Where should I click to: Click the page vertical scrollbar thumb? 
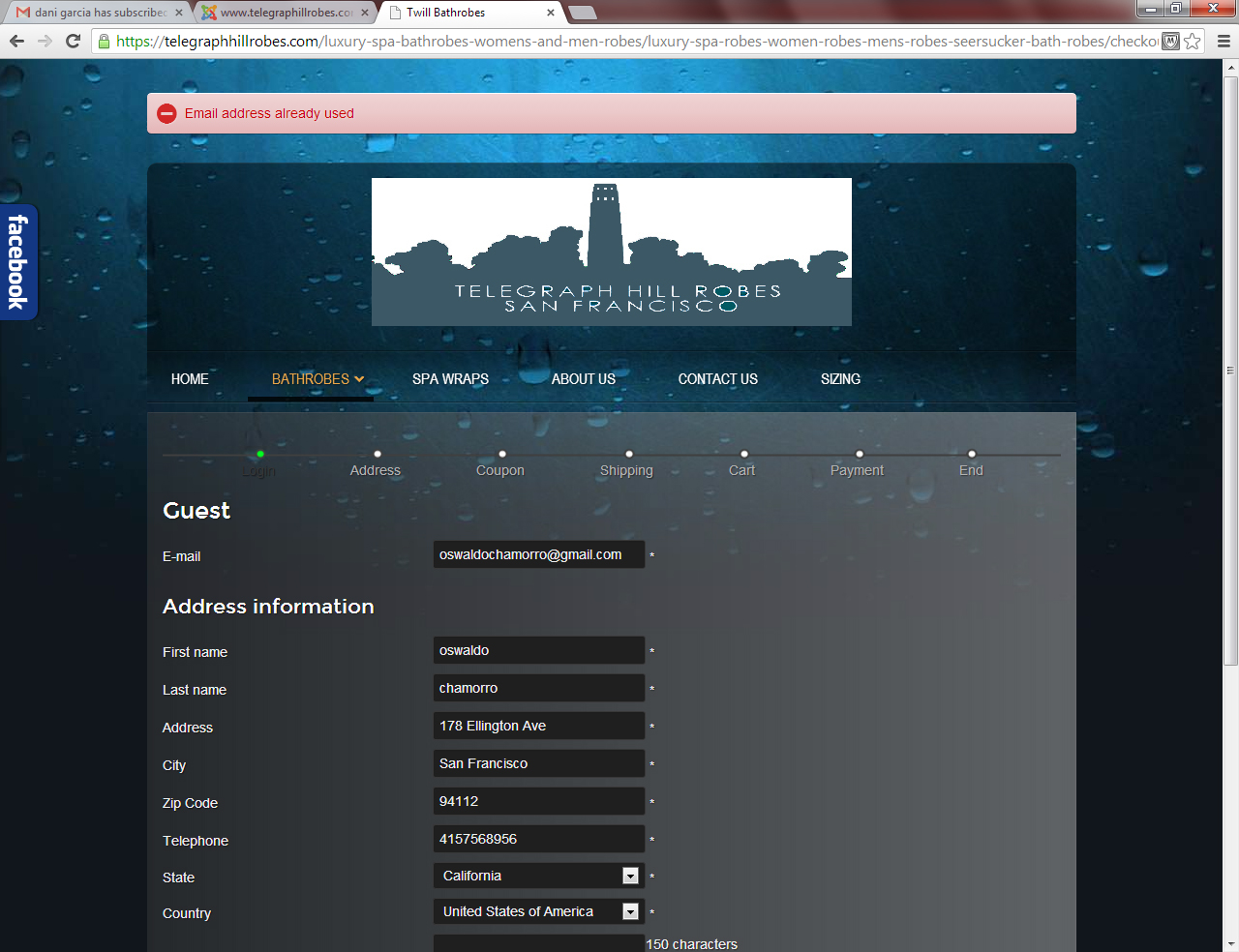pos(1231,371)
